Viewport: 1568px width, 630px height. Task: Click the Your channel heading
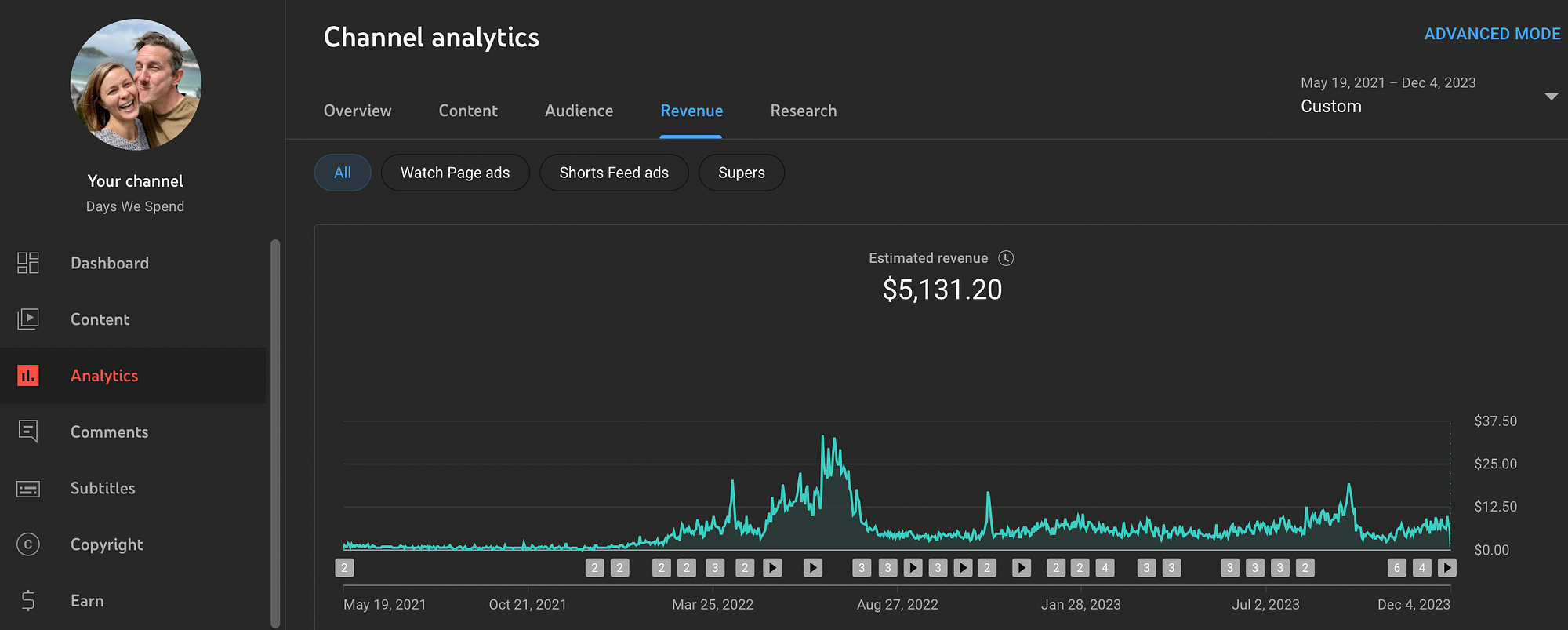(x=136, y=181)
